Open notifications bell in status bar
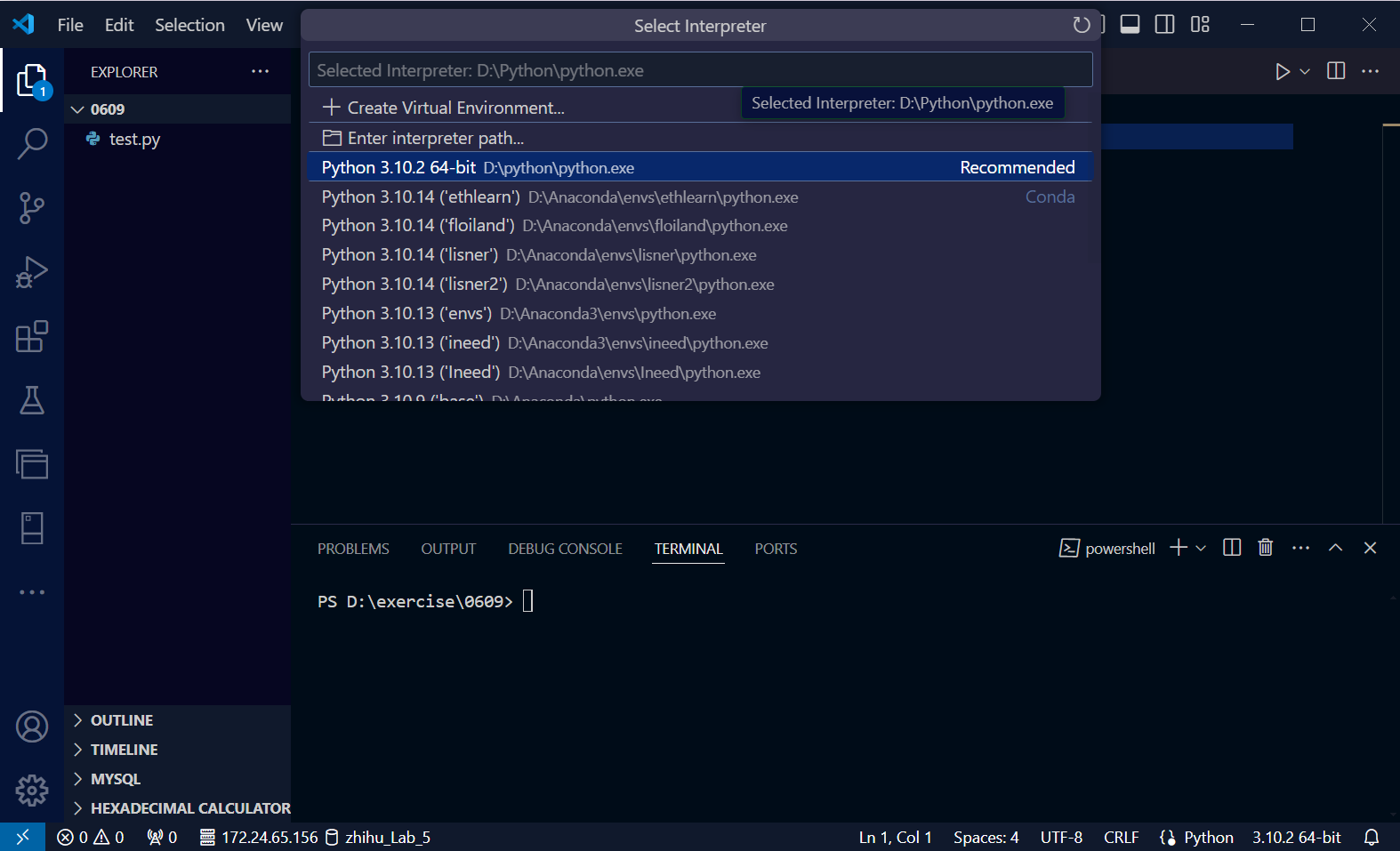The image size is (1400, 851). tap(1372, 837)
